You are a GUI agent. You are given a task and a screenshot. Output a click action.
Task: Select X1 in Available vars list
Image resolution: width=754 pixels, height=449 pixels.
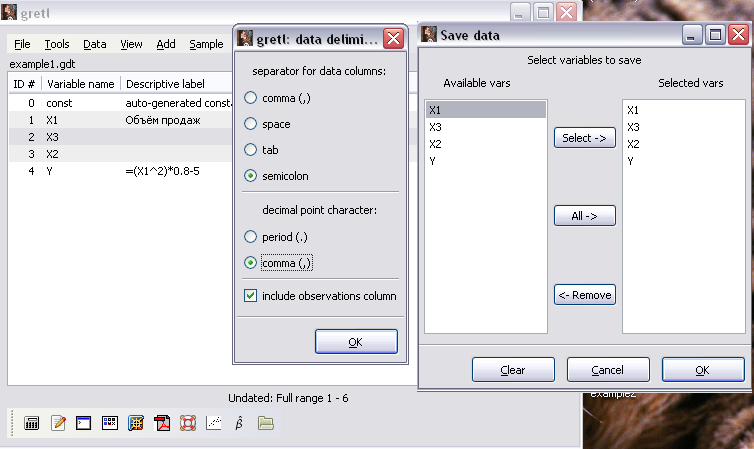486,110
